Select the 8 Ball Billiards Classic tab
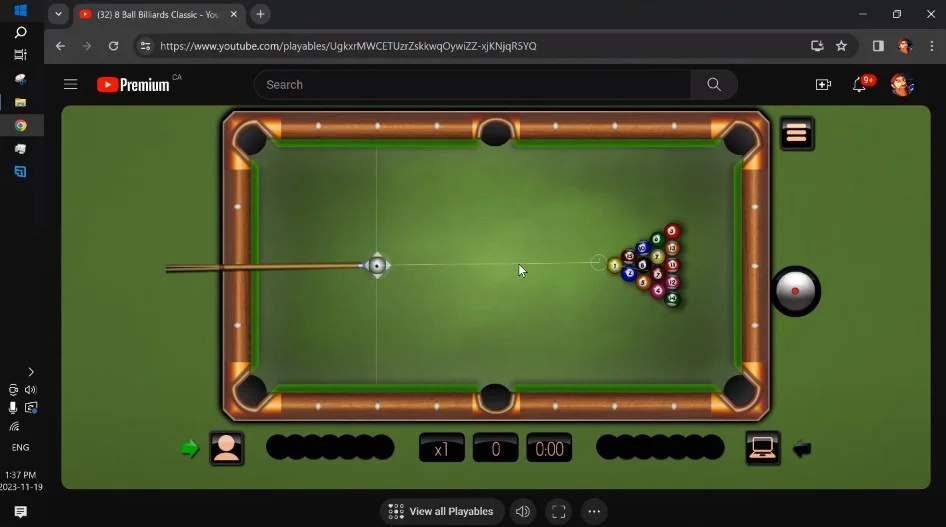Image resolution: width=946 pixels, height=527 pixels. click(155, 14)
